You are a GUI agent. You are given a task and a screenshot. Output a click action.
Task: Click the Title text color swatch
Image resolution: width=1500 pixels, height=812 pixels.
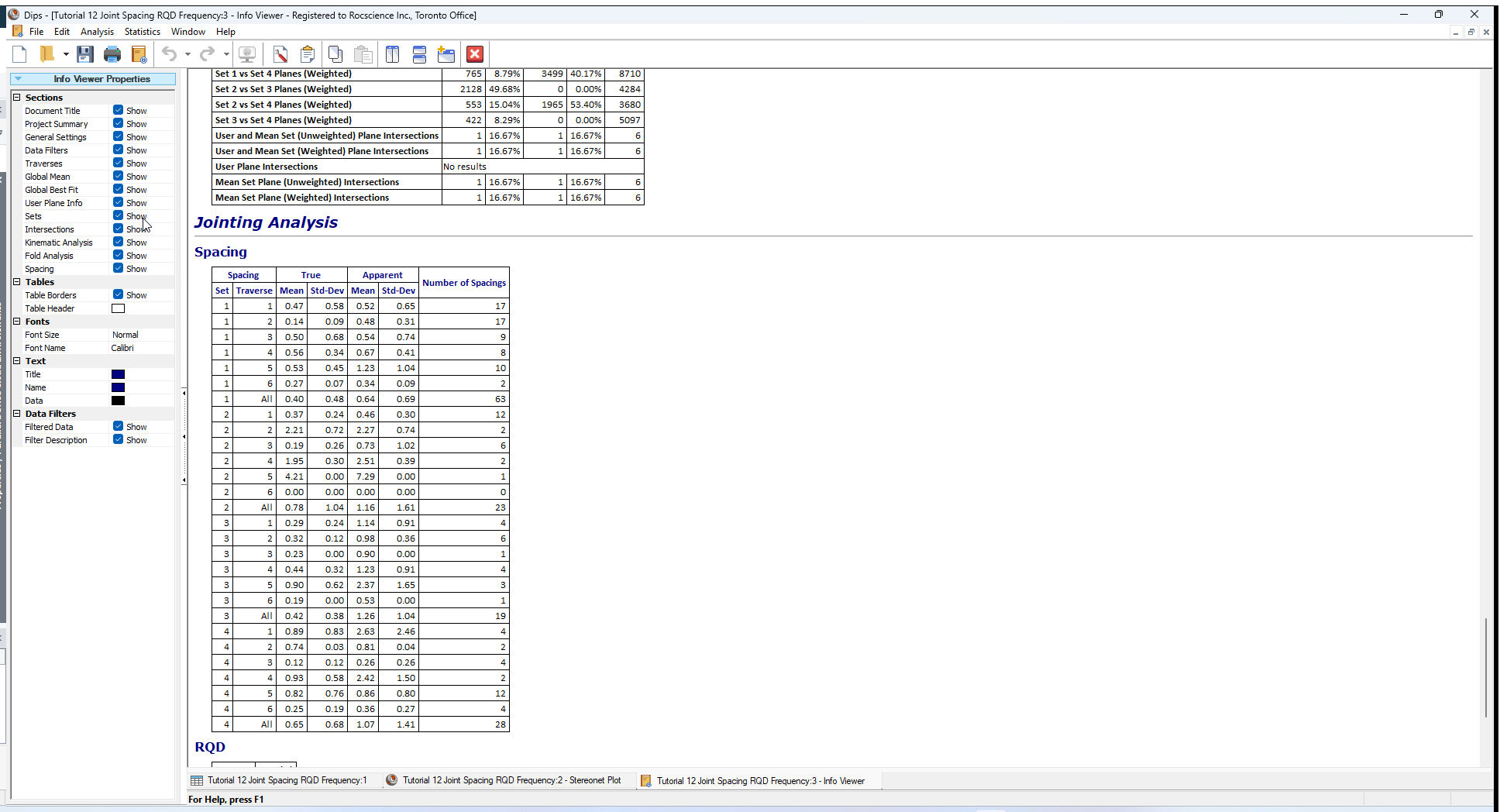pos(119,374)
